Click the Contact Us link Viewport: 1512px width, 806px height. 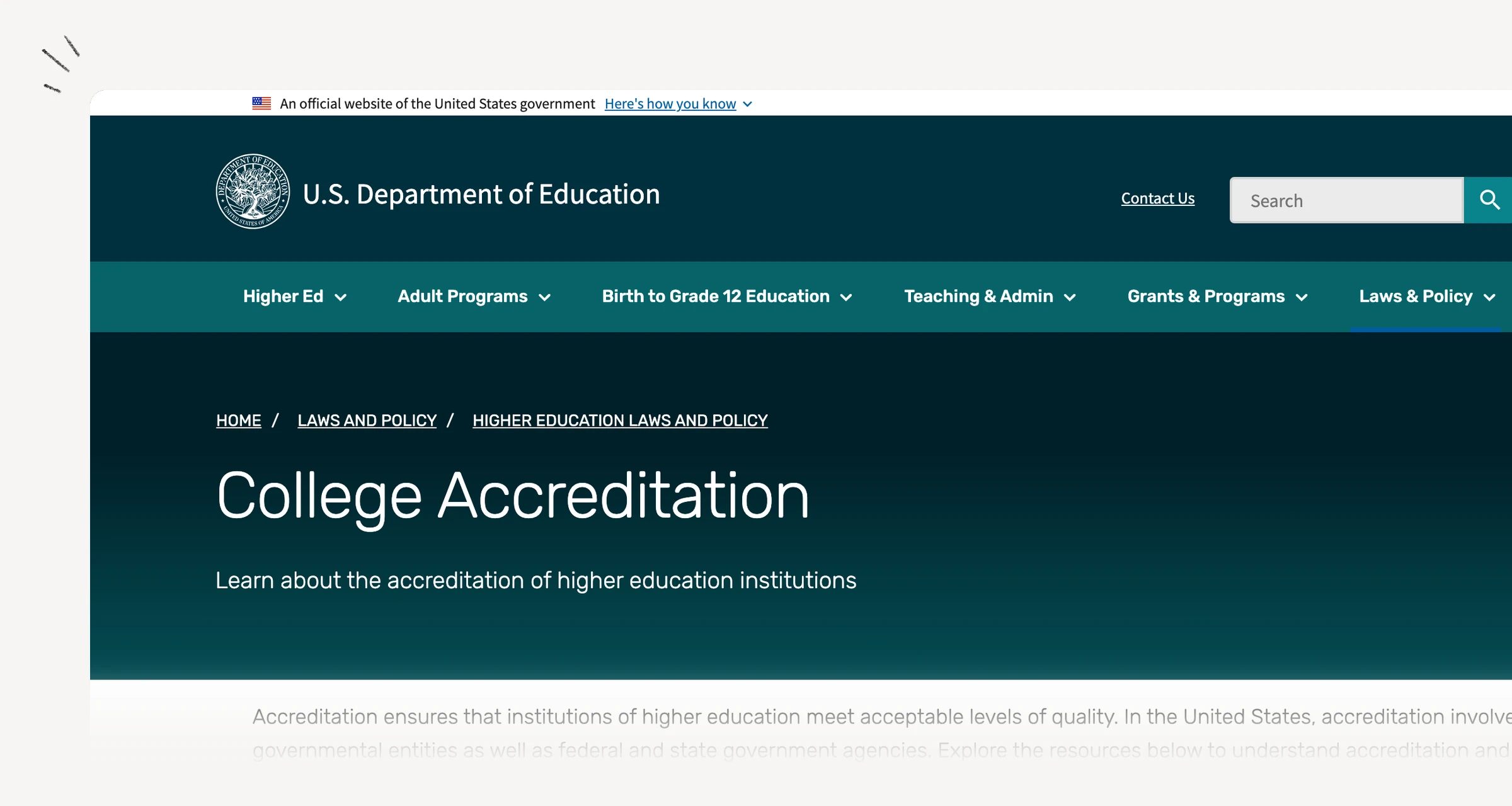1158,198
